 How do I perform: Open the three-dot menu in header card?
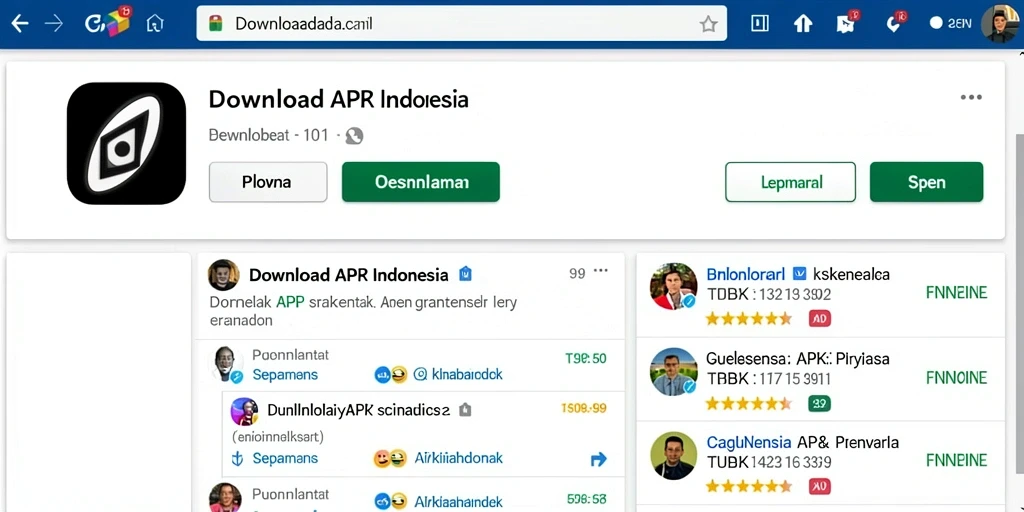click(x=971, y=97)
